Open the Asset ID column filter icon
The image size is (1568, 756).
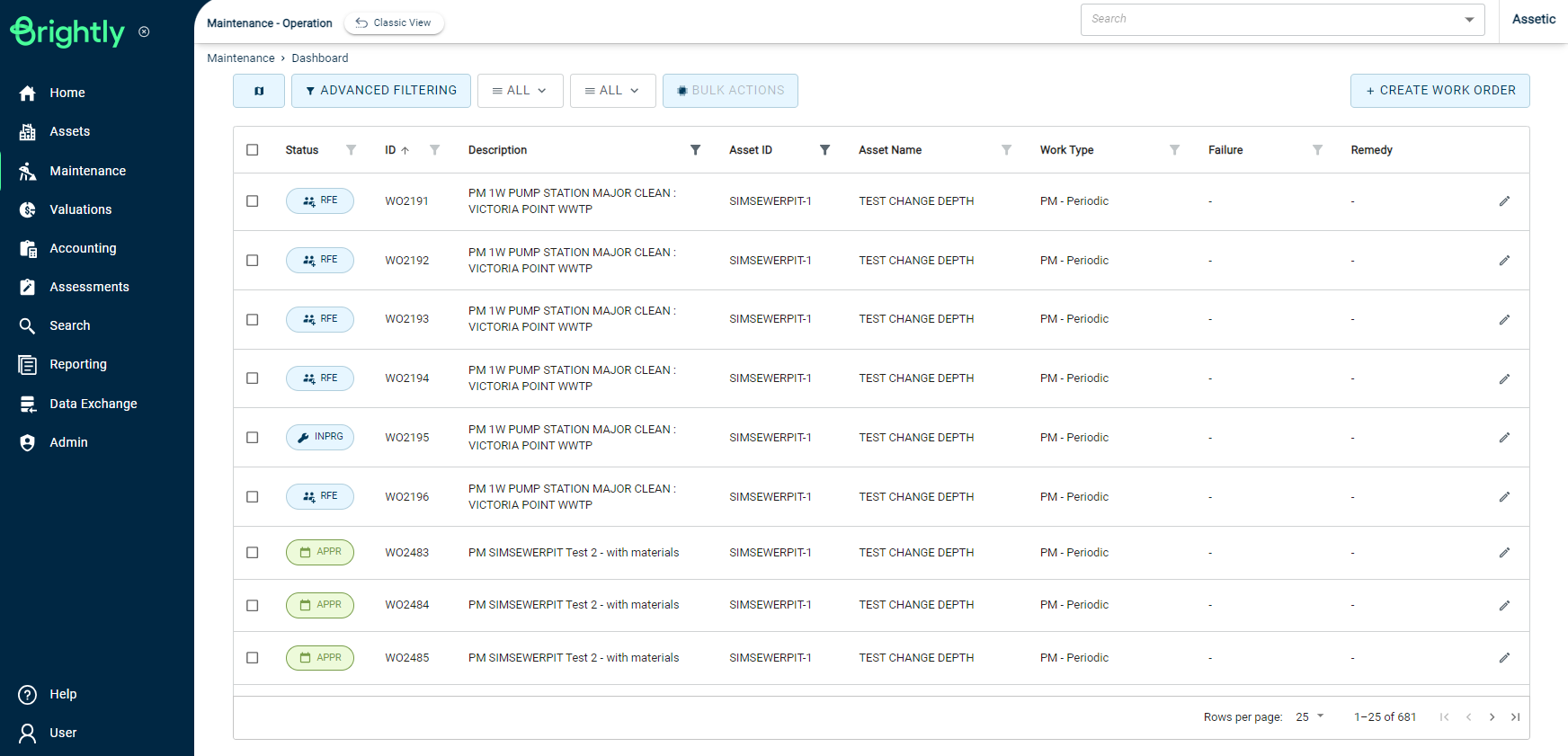[x=824, y=150]
